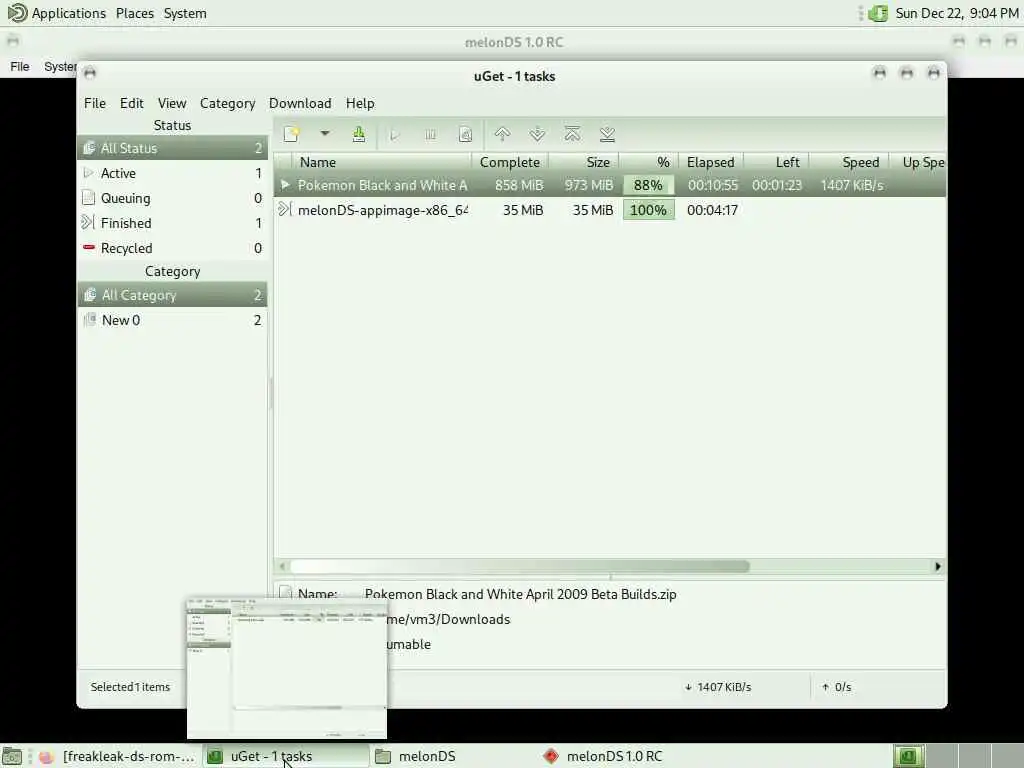Screen dimensions: 1024x768
Task: Click the workspace switcher first workspace
Action: (908, 756)
